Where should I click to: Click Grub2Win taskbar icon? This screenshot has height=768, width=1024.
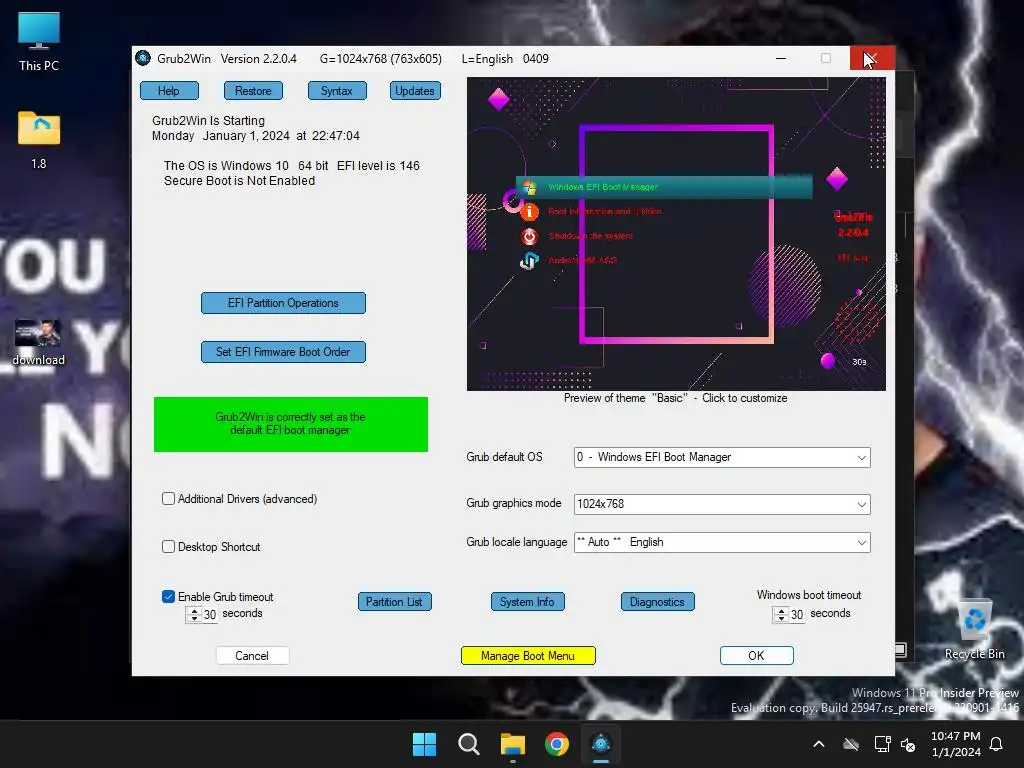[x=601, y=744]
